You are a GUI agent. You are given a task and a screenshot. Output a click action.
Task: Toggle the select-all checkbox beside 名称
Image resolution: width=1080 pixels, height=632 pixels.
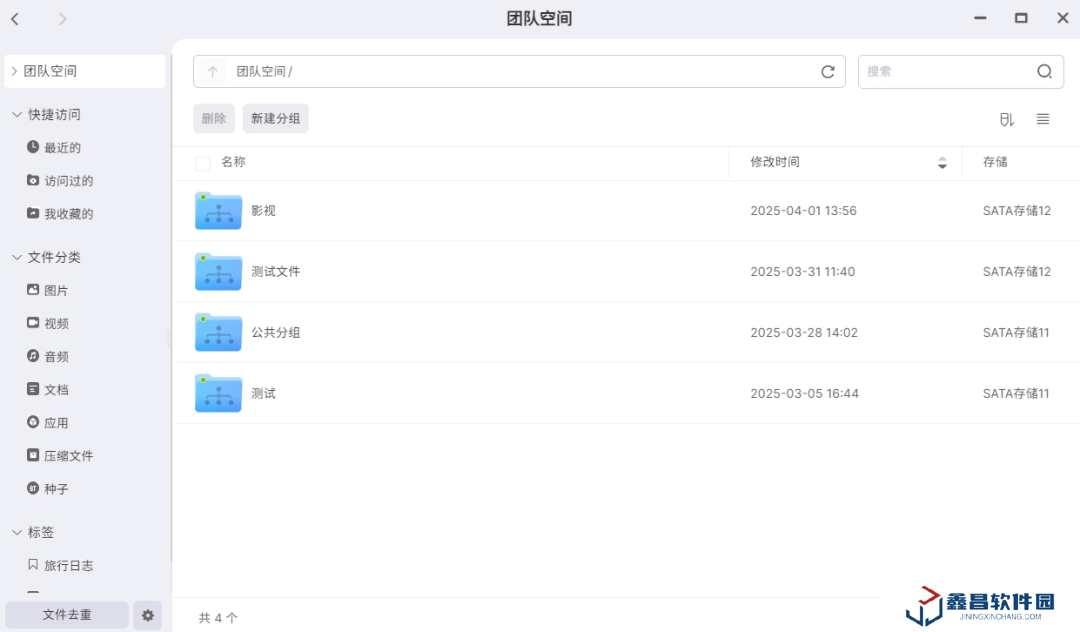203,163
